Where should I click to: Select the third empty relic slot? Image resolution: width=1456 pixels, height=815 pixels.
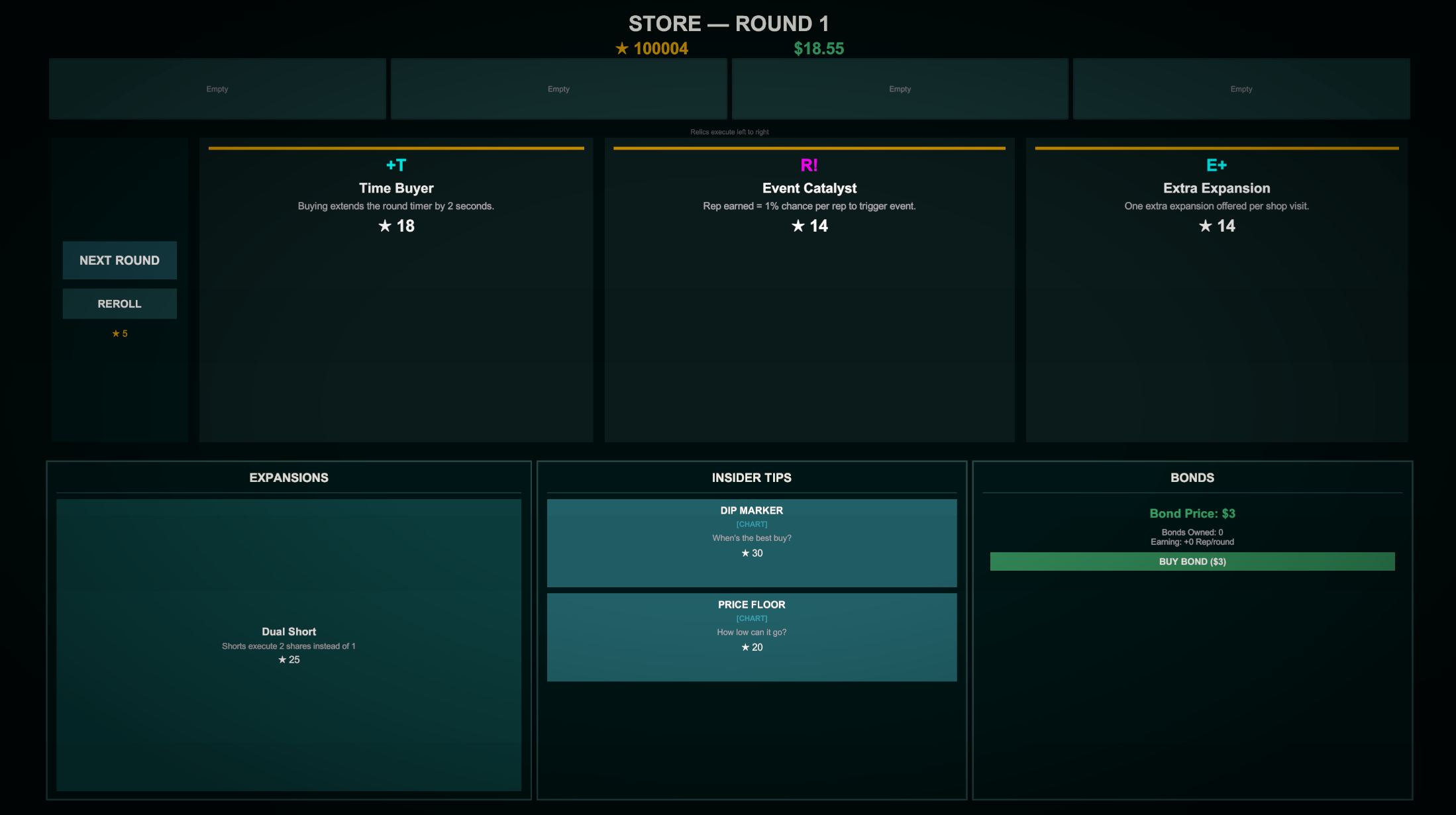(900, 89)
